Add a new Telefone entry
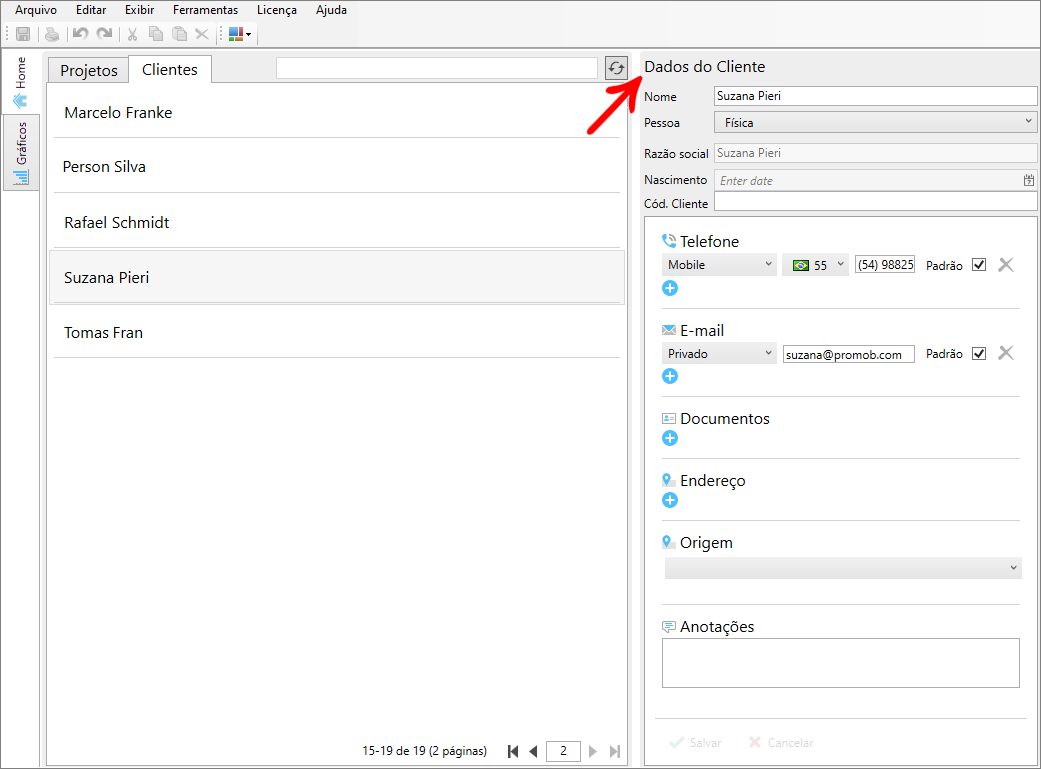The width and height of the screenshot is (1041, 769). click(670, 288)
